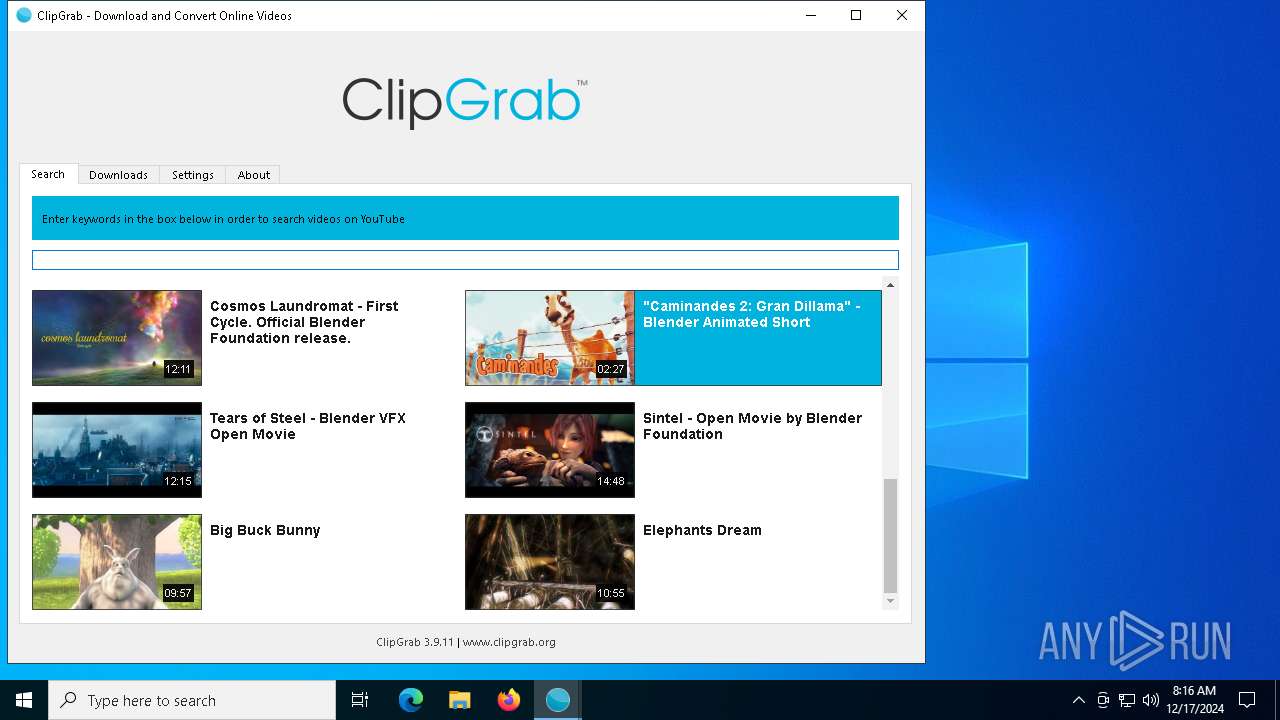Open the volume tray icon
The image size is (1280, 720).
tap(1151, 700)
